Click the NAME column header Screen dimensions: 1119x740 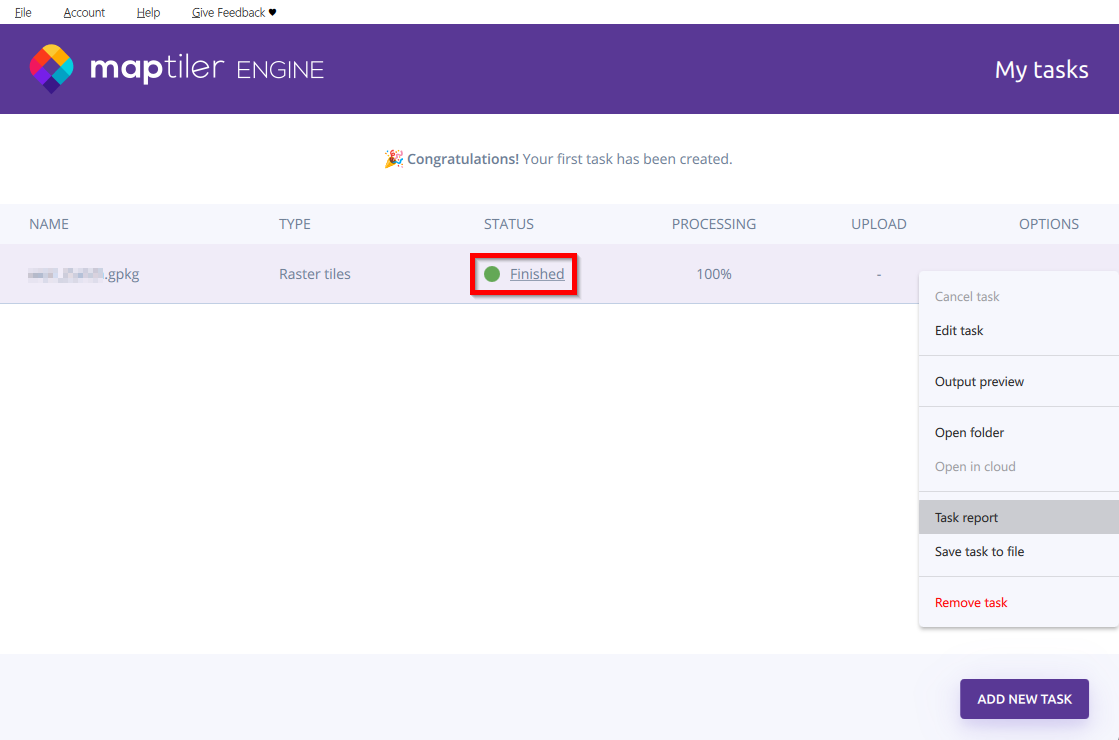click(x=48, y=224)
